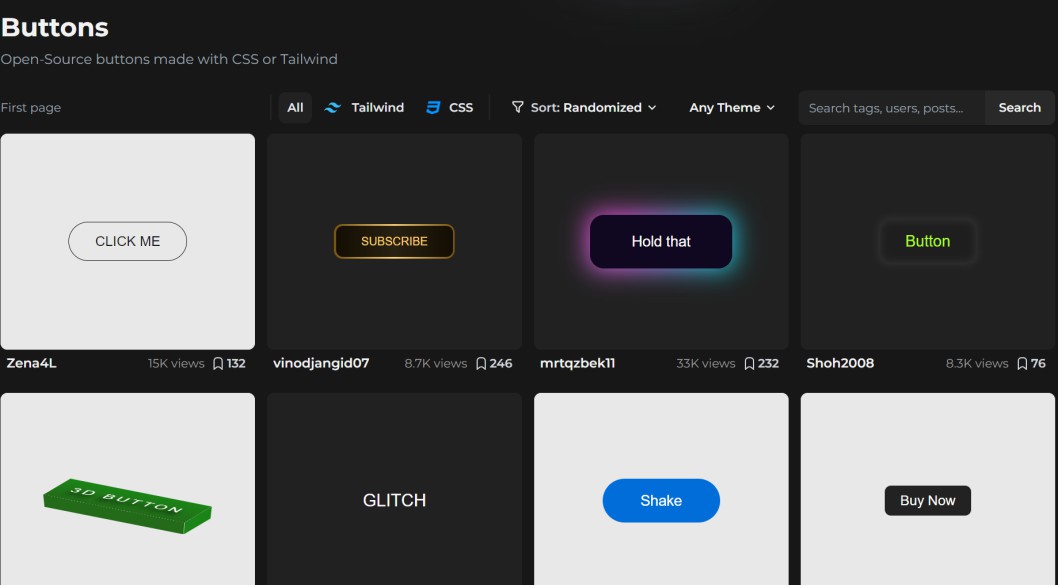Open the Any Theme dropdown
The width and height of the screenshot is (1058, 585).
732,107
